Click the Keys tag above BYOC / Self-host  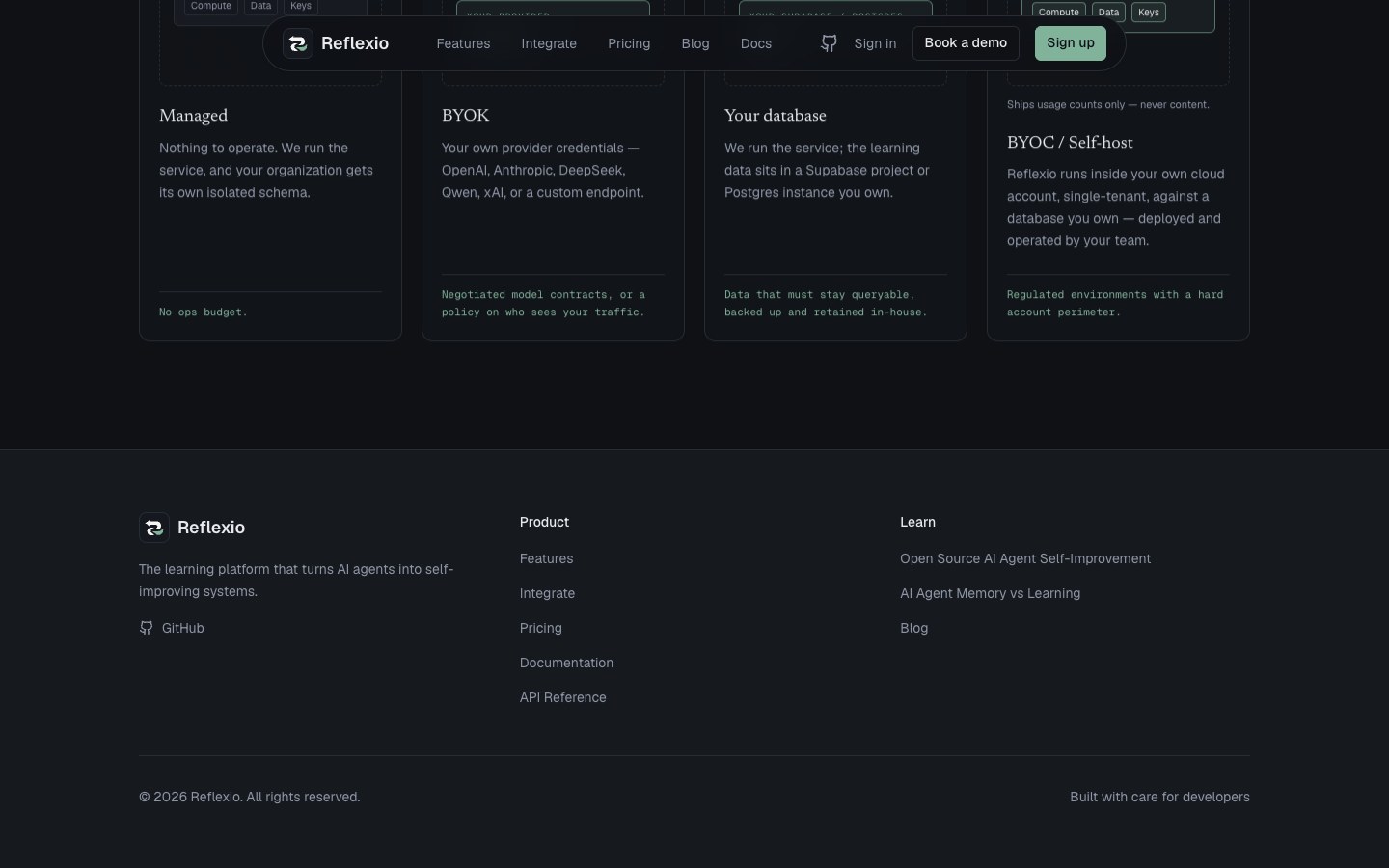point(1148,13)
